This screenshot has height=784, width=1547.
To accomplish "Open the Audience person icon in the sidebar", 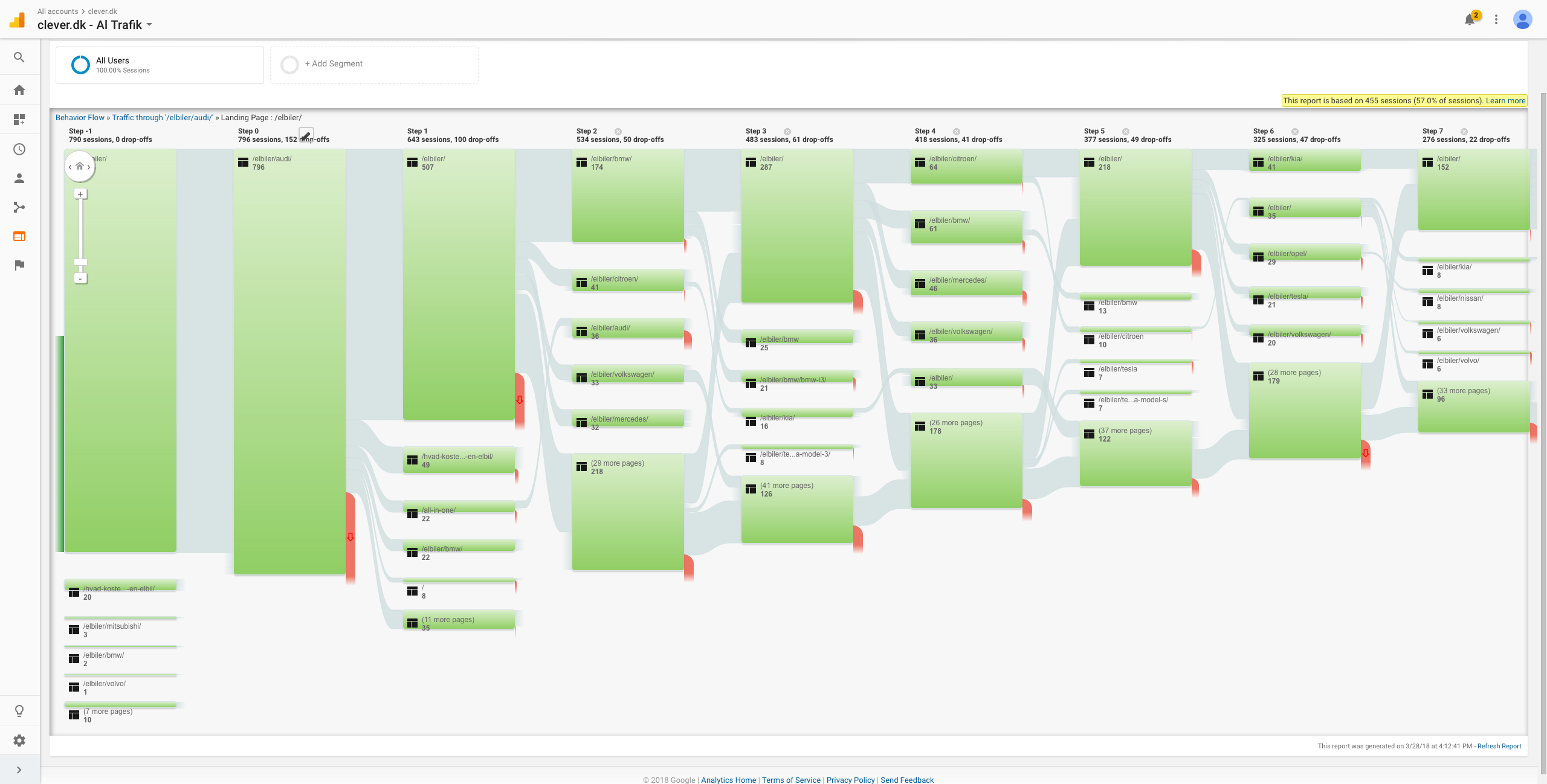I will pos(19,178).
